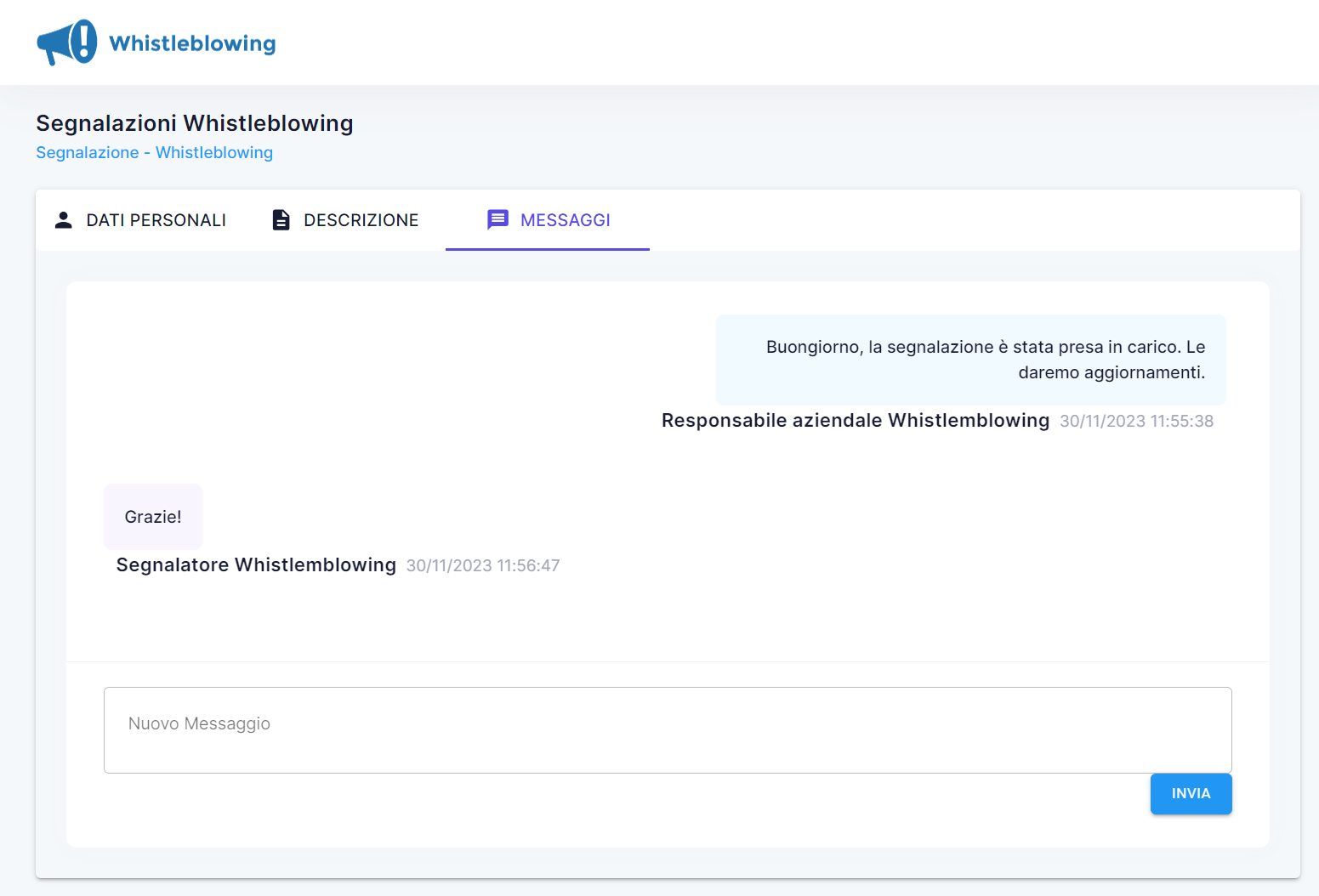The width and height of the screenshot is (1319, 896).
Task: Click the Whistleblowing logo text in header
Action: click(192, 43)
